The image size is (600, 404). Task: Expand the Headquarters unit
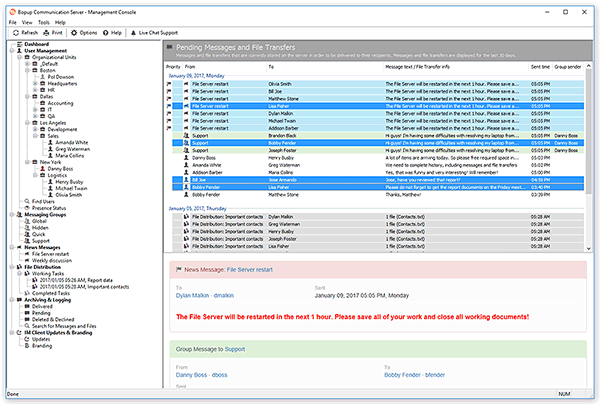pyautogui.click(x=35, y=83)
